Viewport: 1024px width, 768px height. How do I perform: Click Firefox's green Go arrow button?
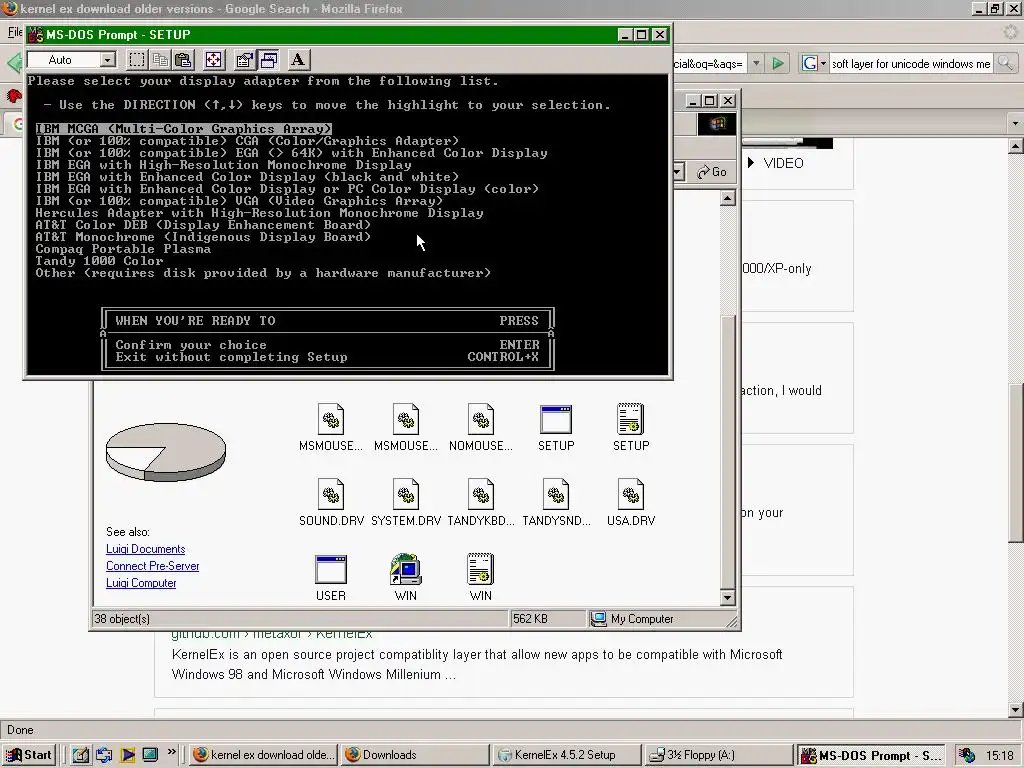778,63
